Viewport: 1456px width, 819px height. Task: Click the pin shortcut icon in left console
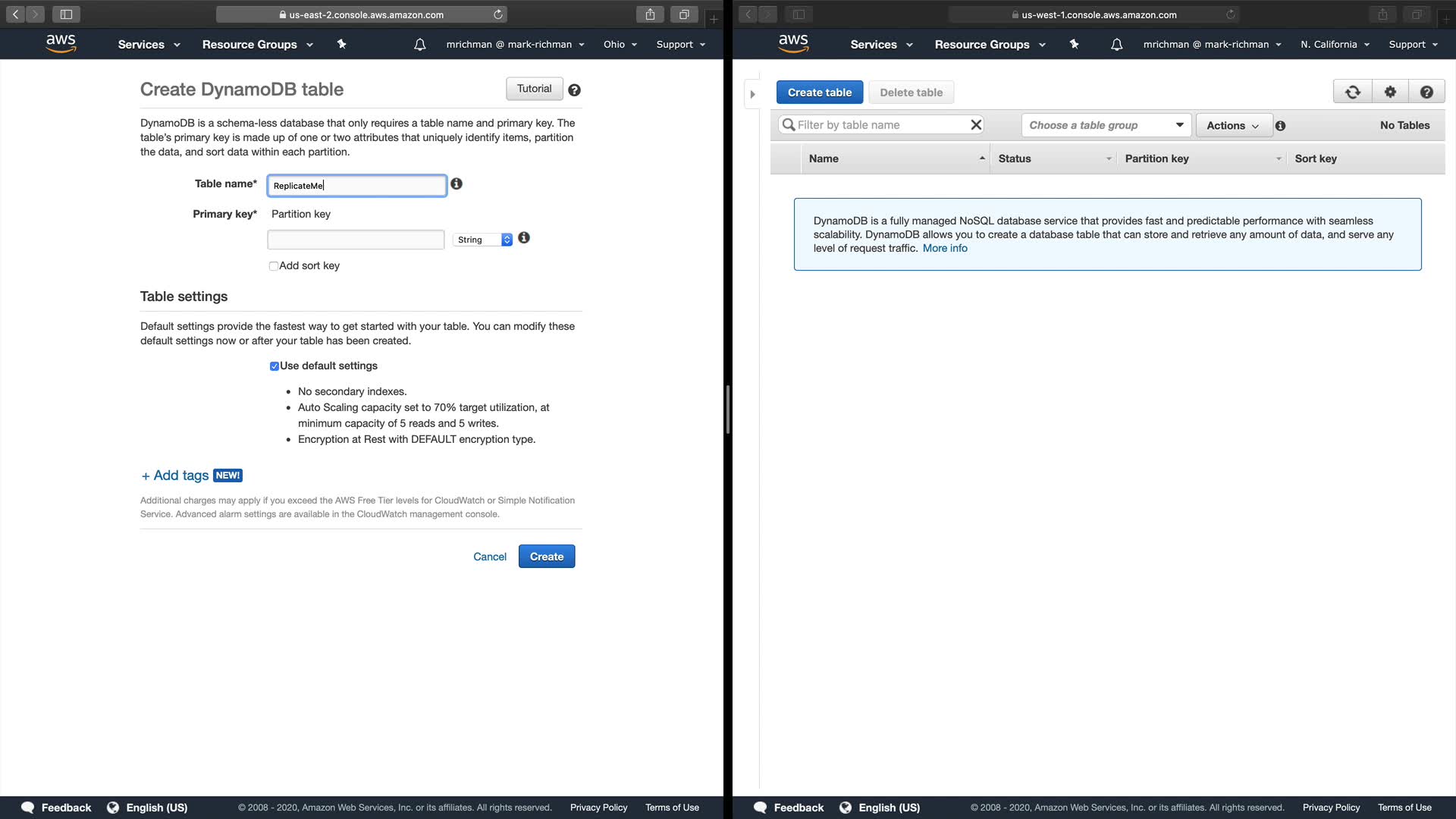(x=341, y=45)
